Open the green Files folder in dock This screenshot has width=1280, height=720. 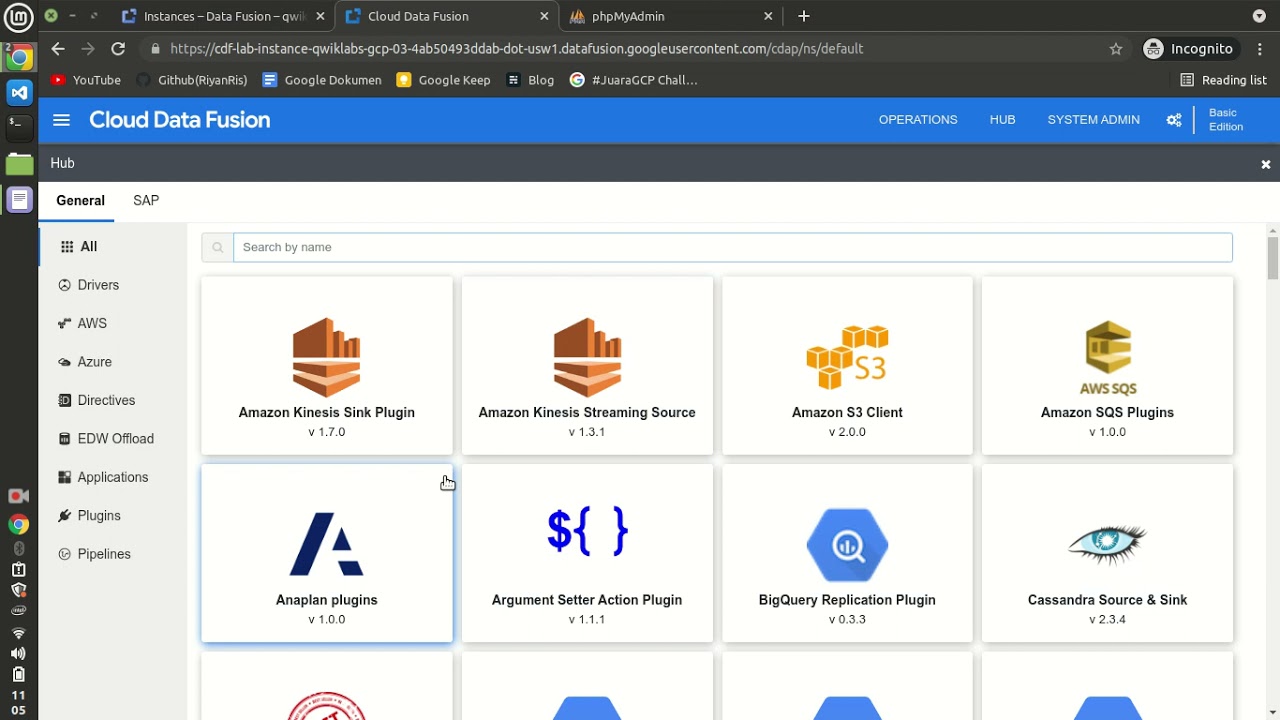coord(19,164)
